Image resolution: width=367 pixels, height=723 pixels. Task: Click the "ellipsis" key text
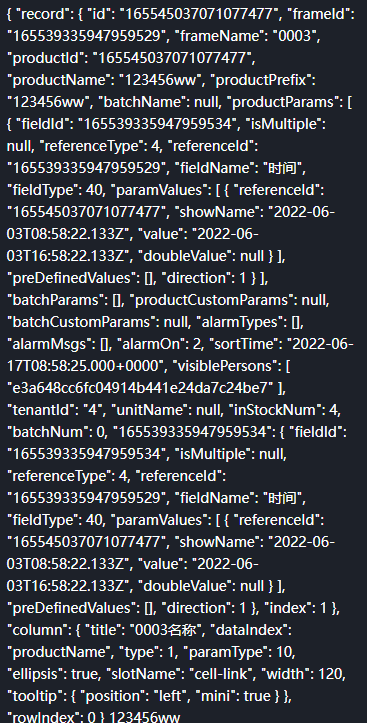[37, 674]
